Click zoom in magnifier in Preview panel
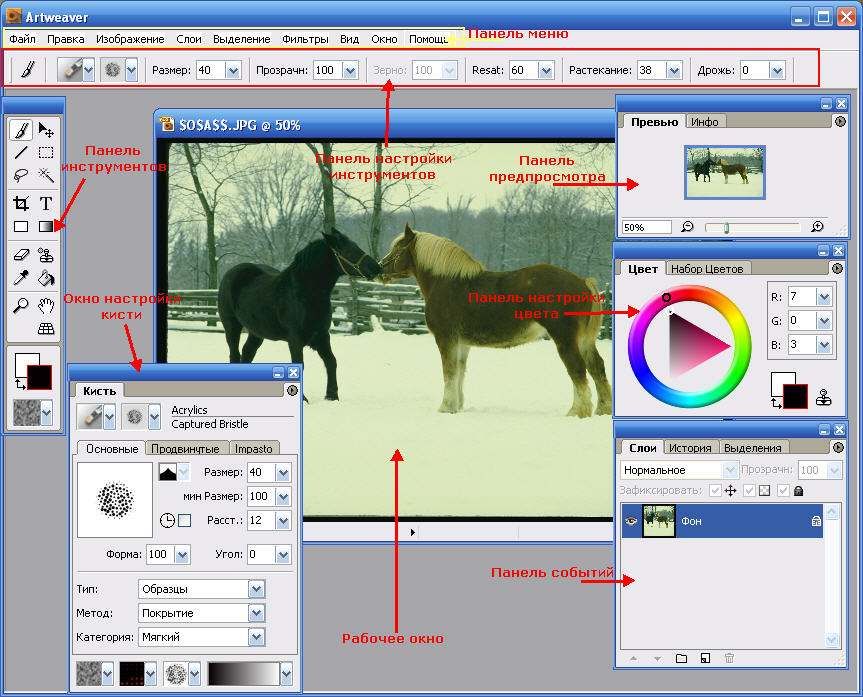 [x=817, y=227]
